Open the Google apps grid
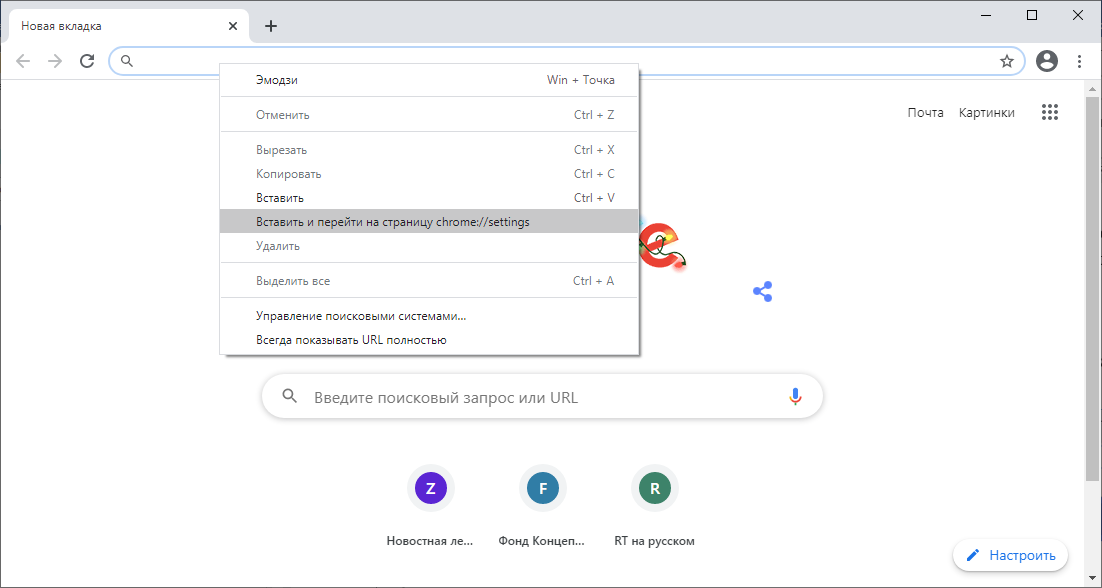Screen dimensions: 1102x588 1049,112
